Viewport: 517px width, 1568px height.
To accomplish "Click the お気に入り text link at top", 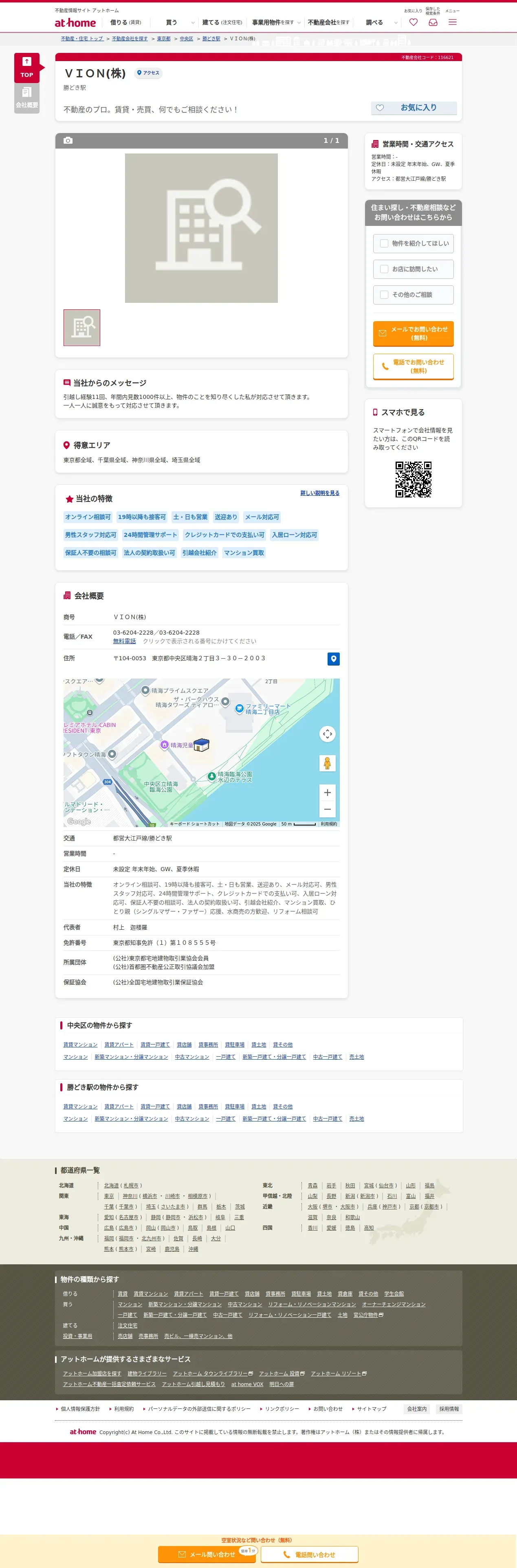I will tap(413, 10).
